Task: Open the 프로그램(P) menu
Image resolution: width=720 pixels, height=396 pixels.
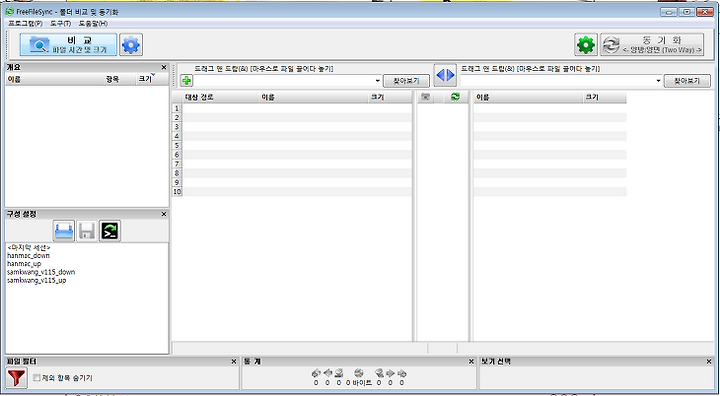Action: (25, 23)
